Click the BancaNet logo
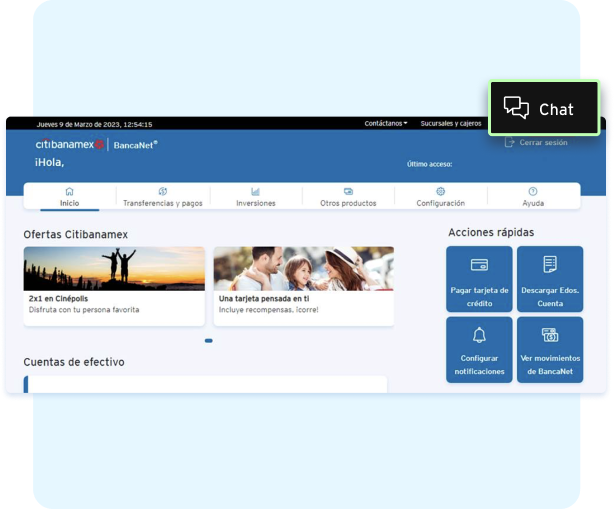The height and width of the screenshot is (509, 615). (135, 145)
